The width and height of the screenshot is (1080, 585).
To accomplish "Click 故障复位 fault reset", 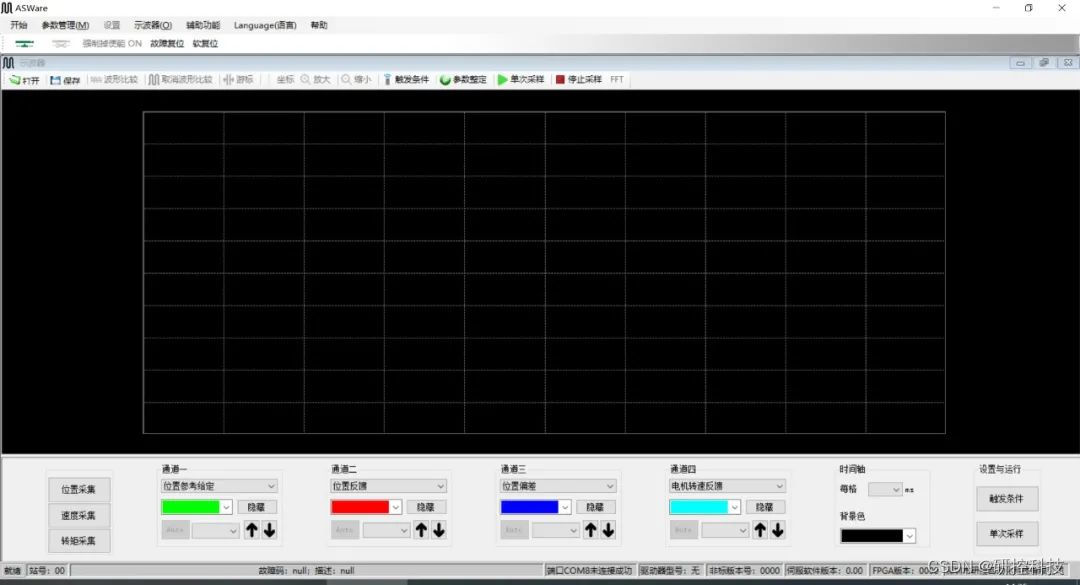I will pos(167,43).
